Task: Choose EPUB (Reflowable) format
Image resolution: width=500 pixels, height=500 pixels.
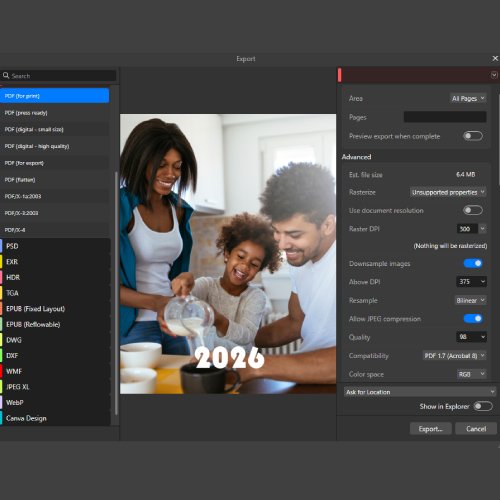Action: [55, 324]
